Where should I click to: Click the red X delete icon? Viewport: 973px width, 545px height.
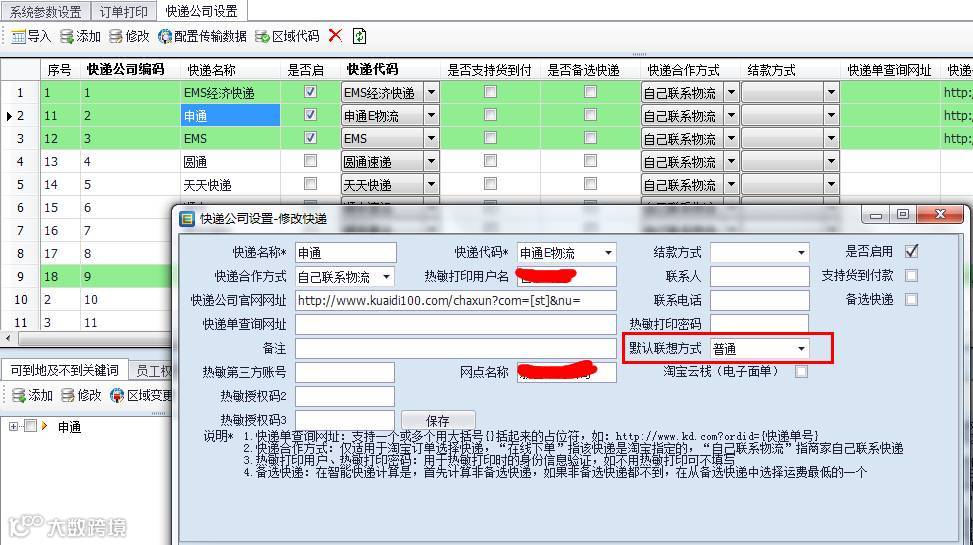click(335, 35)
